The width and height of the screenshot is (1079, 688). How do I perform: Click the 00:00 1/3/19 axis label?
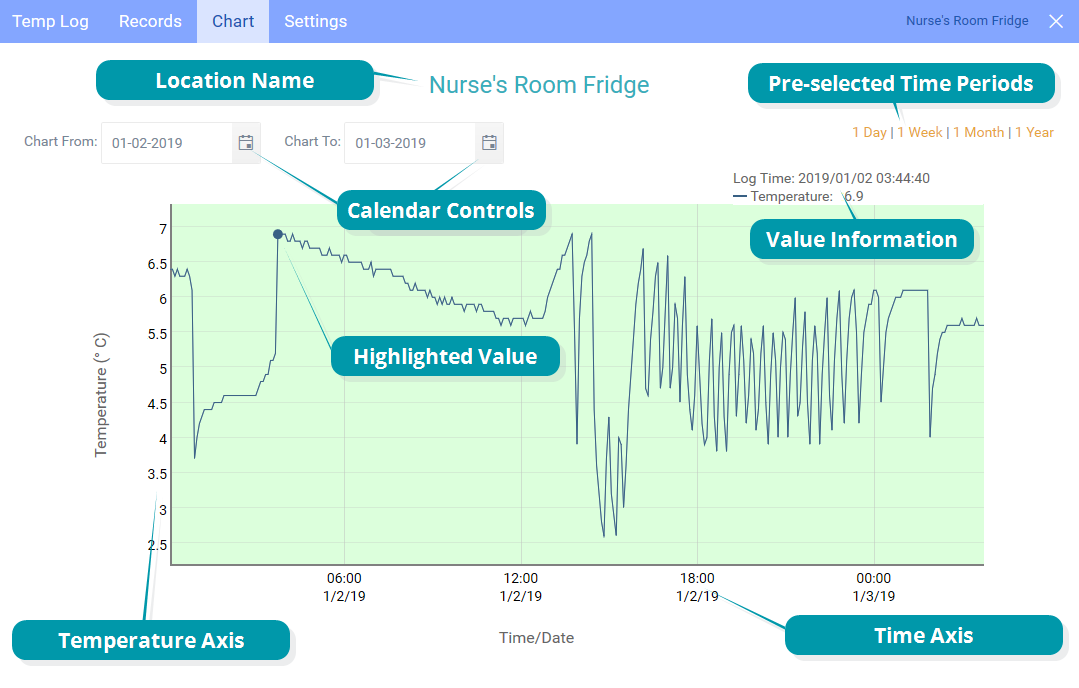[x=874, y=586]
